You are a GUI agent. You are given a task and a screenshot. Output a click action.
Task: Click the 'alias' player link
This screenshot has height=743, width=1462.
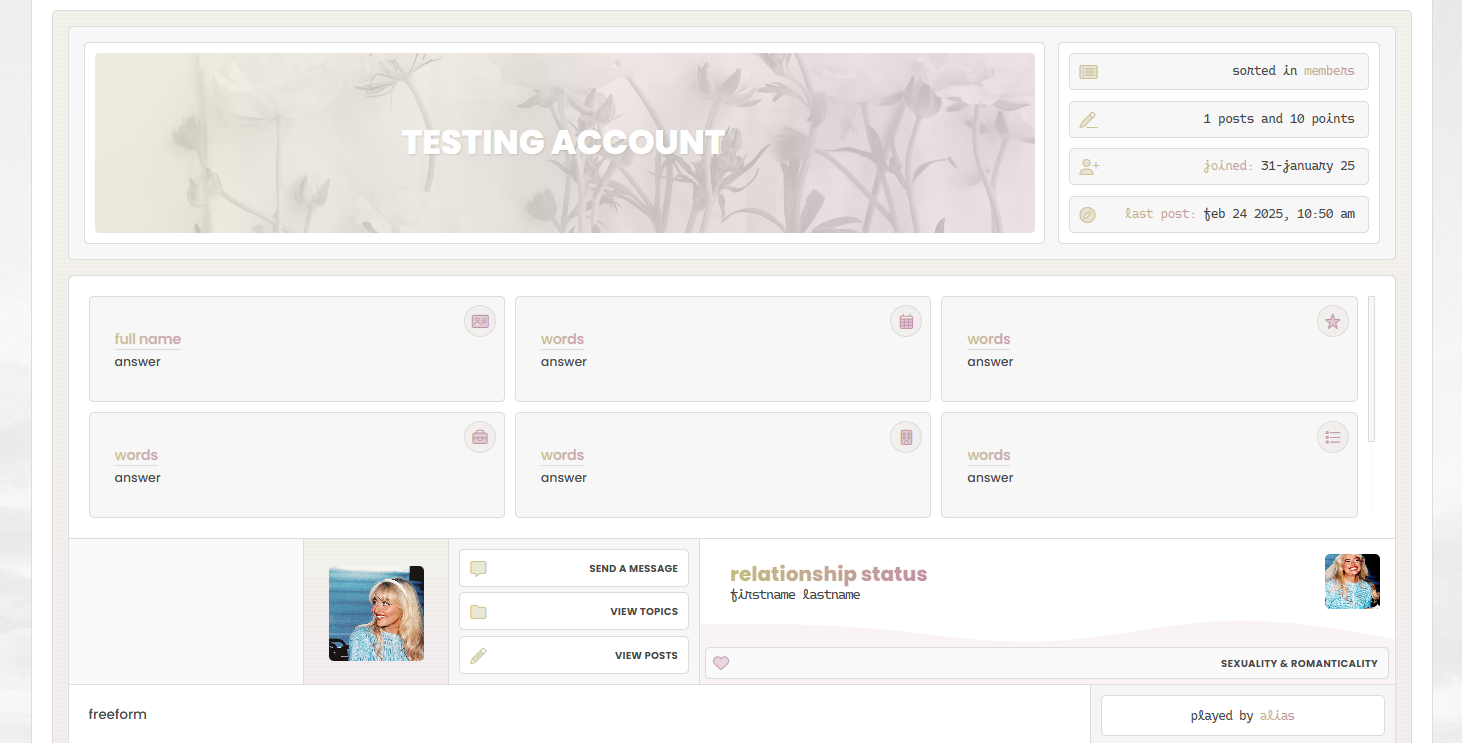[x=1277, y=716]
